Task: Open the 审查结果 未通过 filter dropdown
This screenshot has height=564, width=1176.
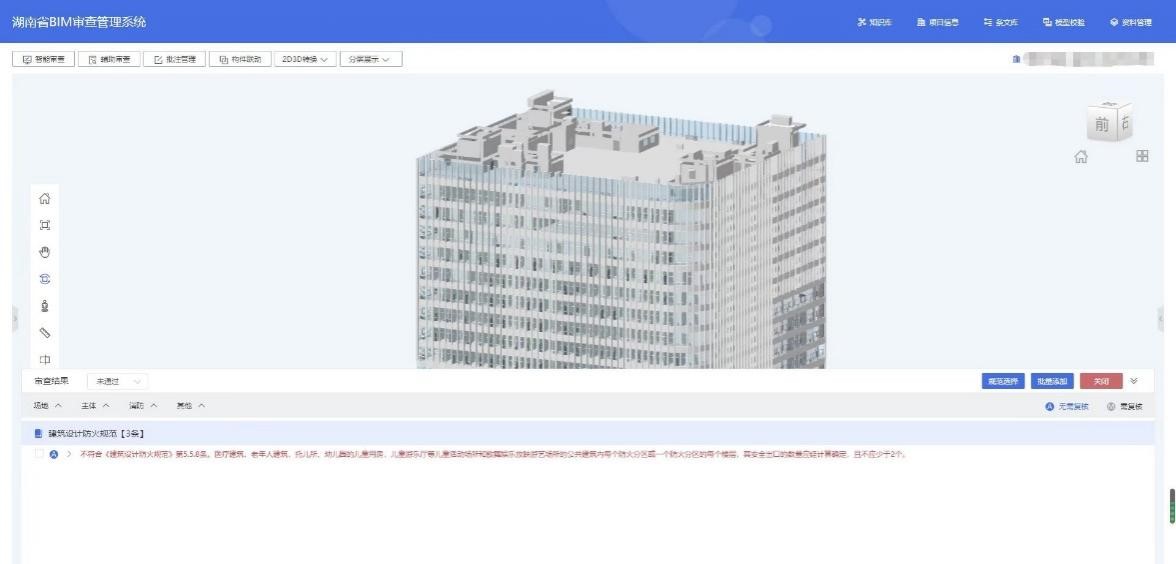Action: click(118, 382)
